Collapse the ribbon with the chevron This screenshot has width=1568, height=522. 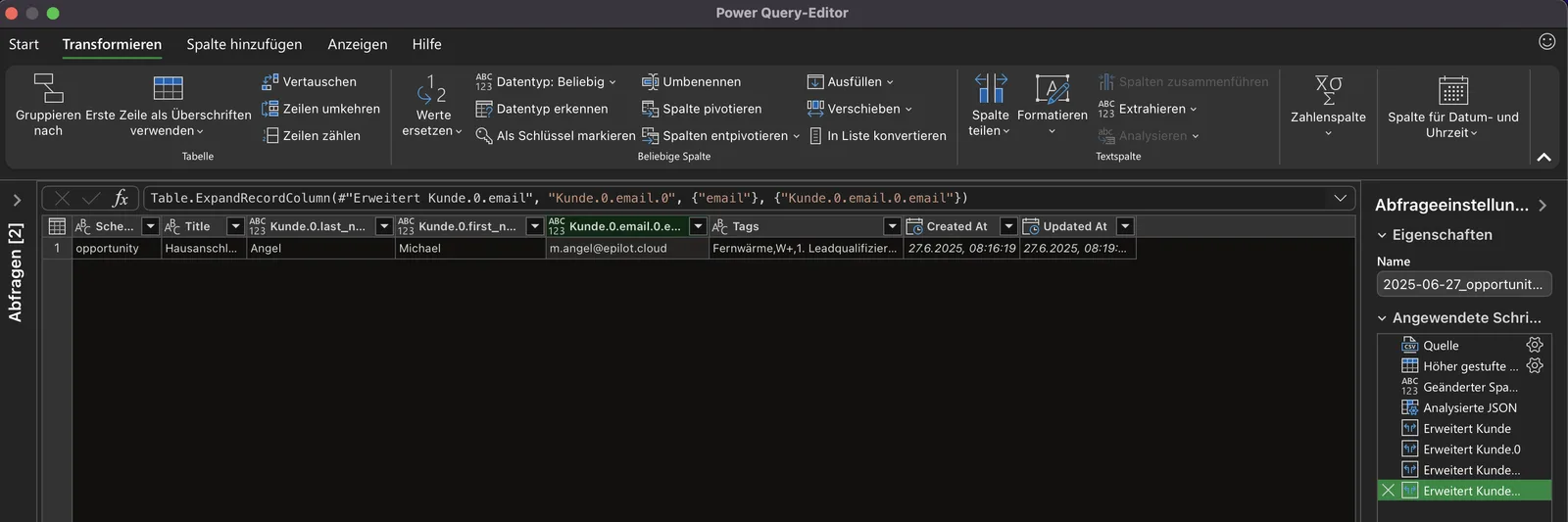[x=1543, y=157]
